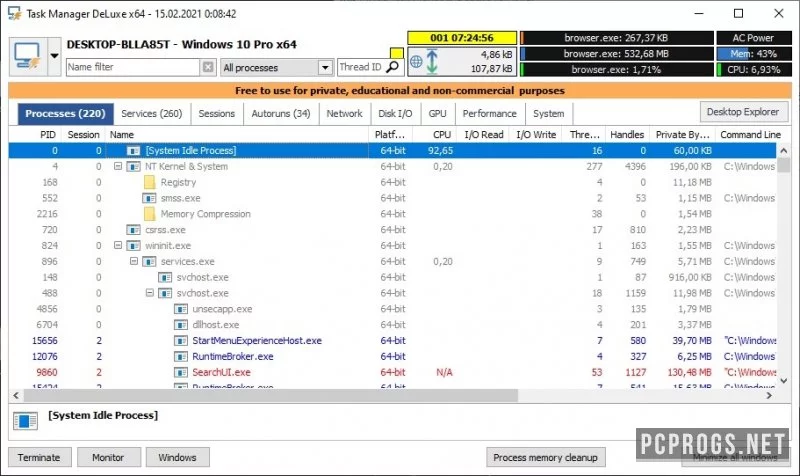Click the wininit.exe process icon
Screen dimensions: 800x476
[134, 245]
